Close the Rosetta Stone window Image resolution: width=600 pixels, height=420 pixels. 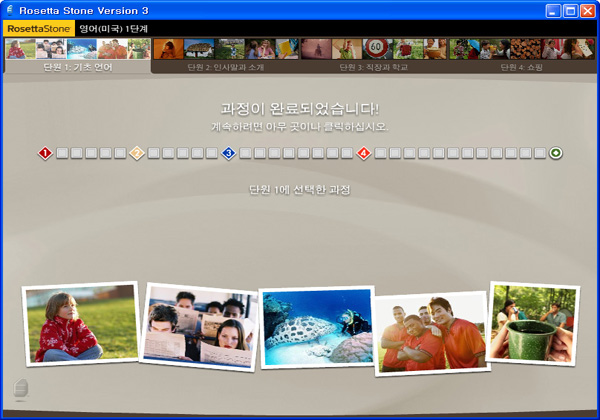[587, 11]
